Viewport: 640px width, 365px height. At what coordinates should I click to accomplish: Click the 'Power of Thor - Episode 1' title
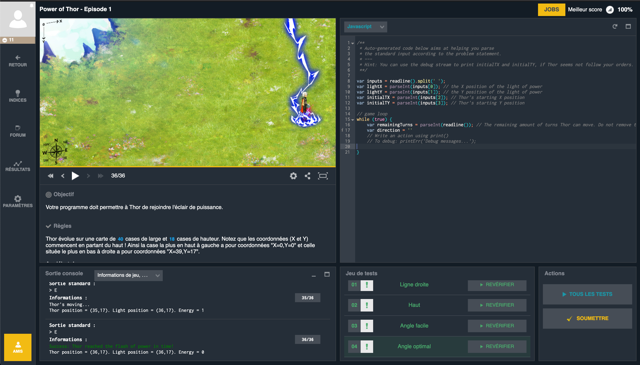point(76,9)
